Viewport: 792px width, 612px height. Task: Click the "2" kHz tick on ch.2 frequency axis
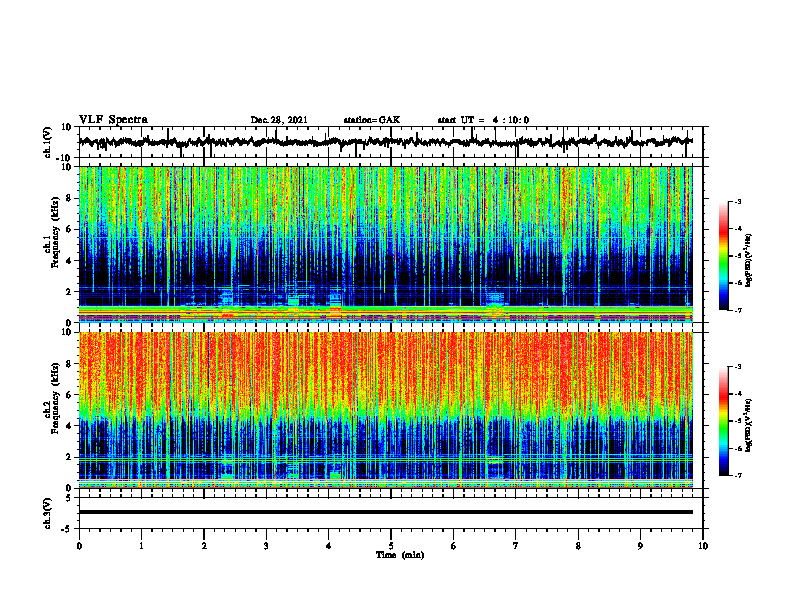pyautogui.click(x=69, y=457)
